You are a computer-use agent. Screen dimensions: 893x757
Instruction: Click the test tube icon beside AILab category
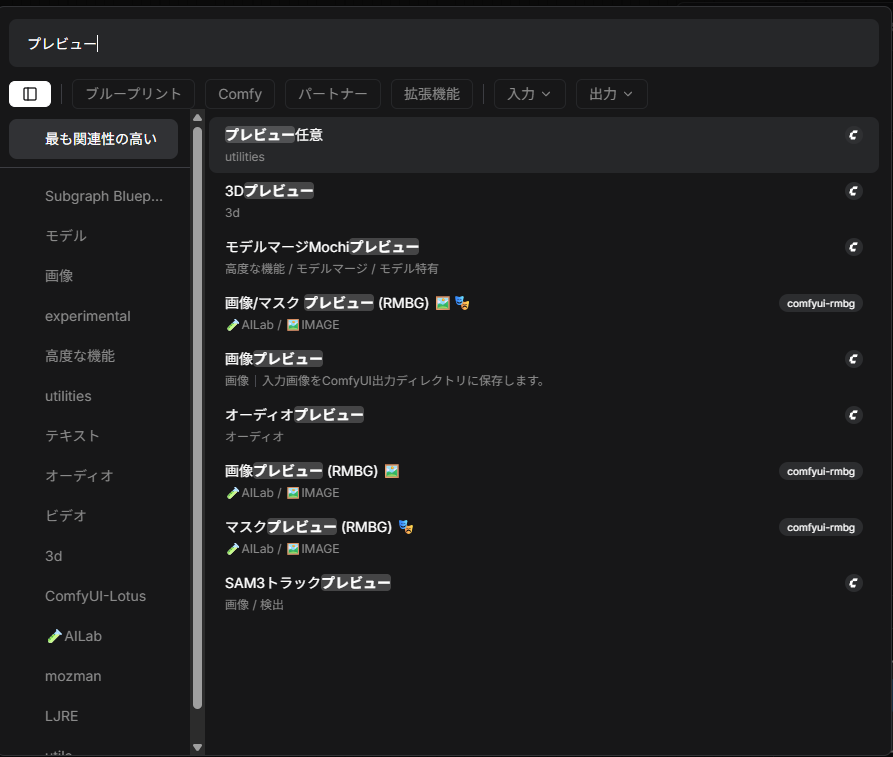click(54, 636)
